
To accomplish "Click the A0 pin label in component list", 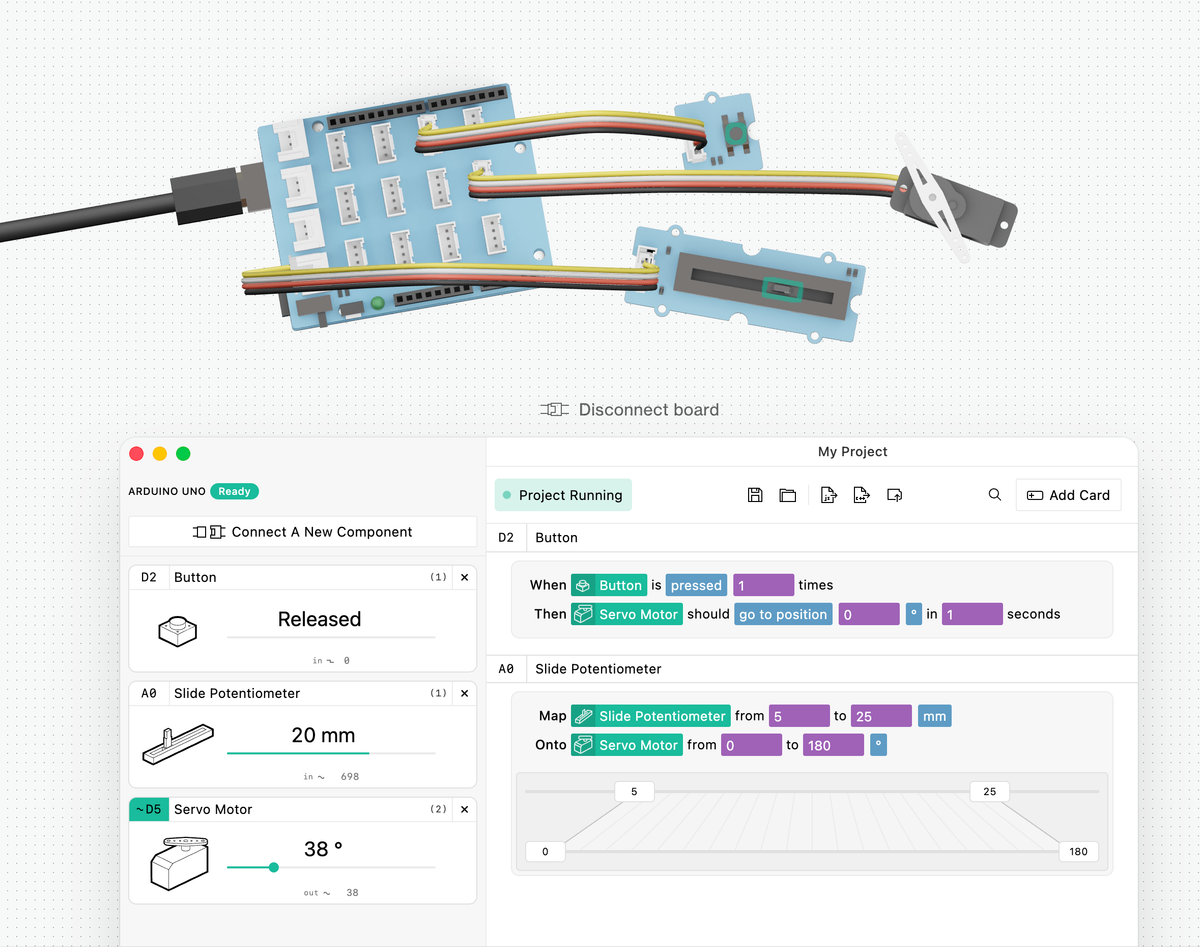I will coord(149,693).
